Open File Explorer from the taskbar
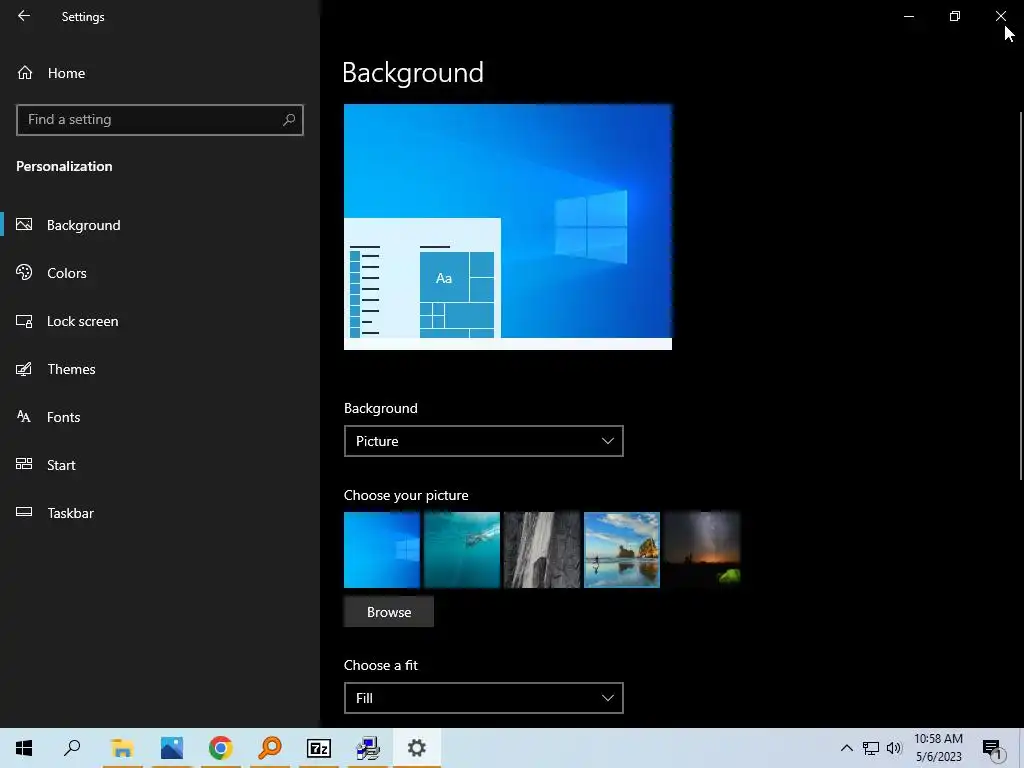This screenshot has width=1024, height=768. coord(122,748)
